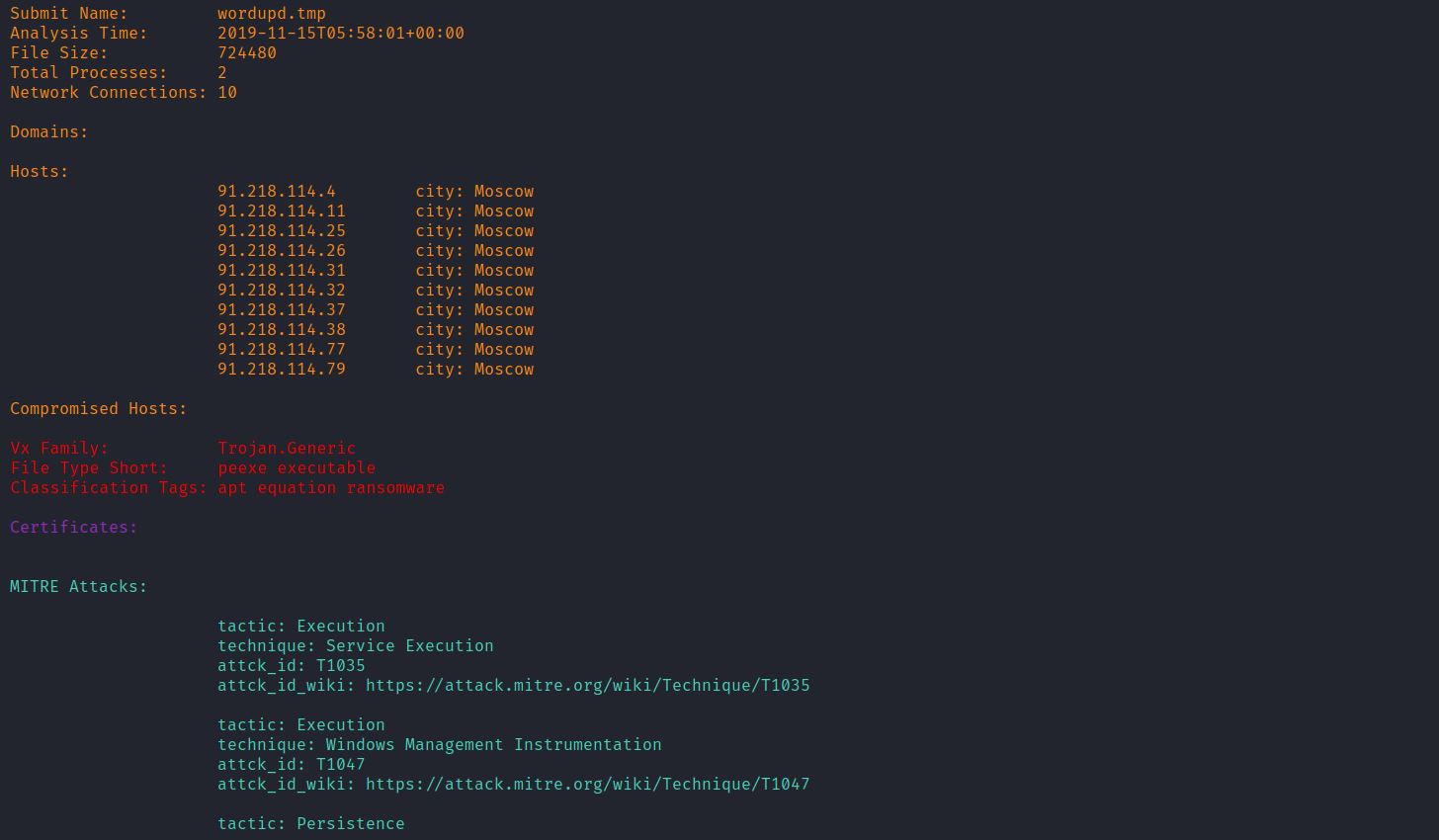Image resolution: width=1439 pixels, height=840 pixels.
Task: Select host IP 91.218.114.77
Action: 282,350
